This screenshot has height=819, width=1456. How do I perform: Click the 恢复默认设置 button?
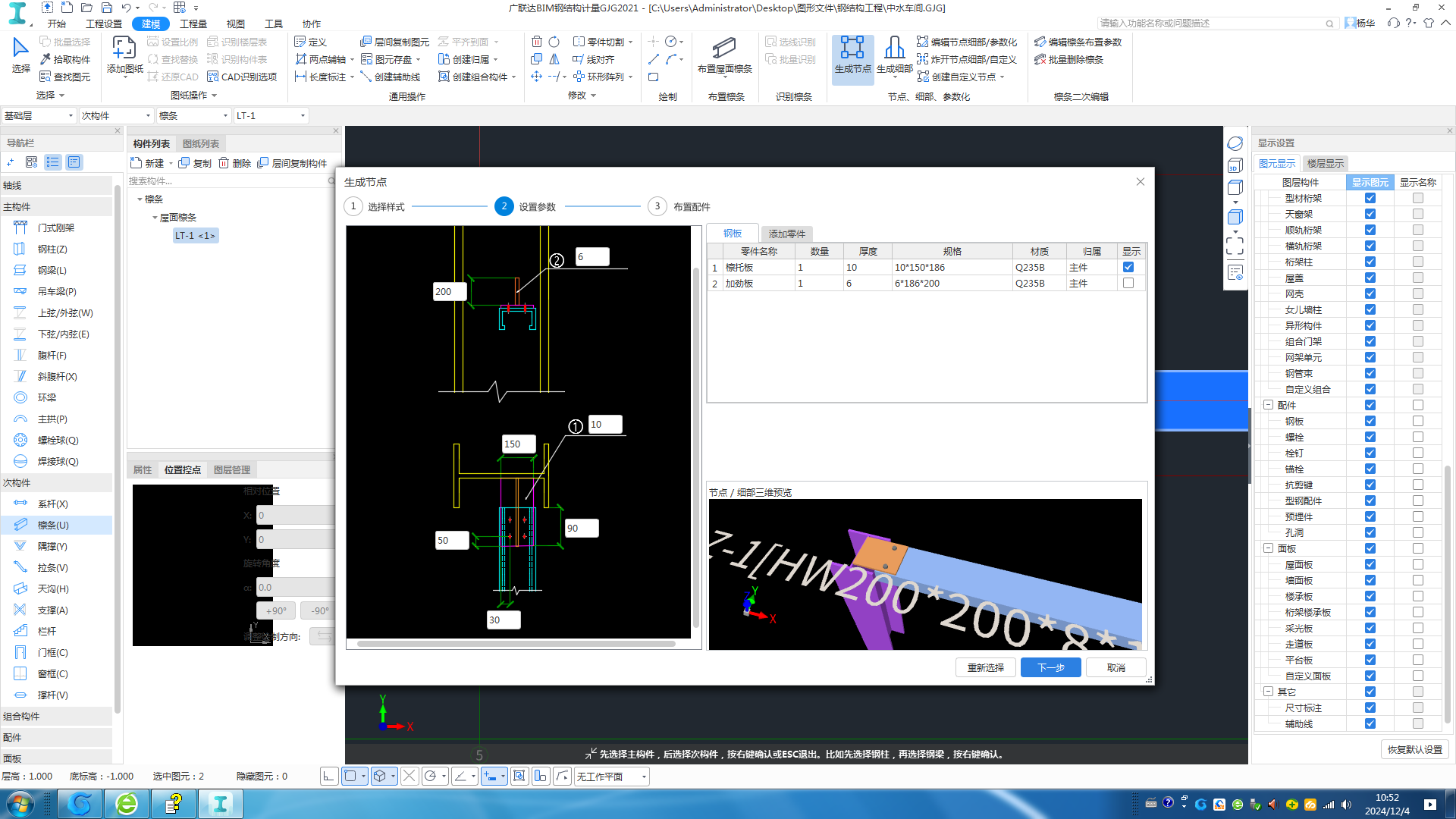(1414, 749)
